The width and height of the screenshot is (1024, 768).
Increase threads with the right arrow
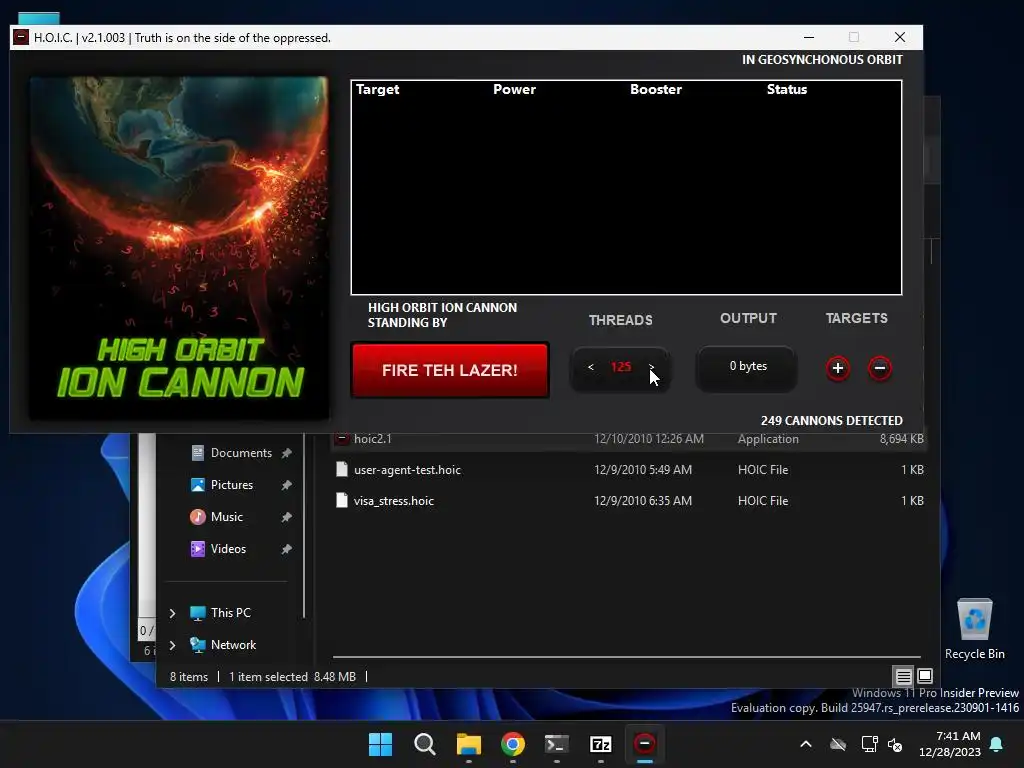651,368
